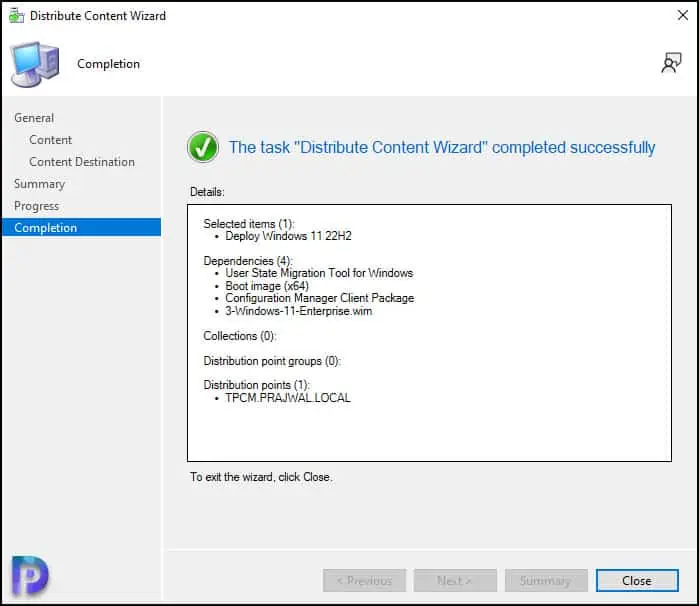The width and height of the screenshot is (699, 606).
Task: Select the Progress step in sidebar
Action: (x=37, y=206)
